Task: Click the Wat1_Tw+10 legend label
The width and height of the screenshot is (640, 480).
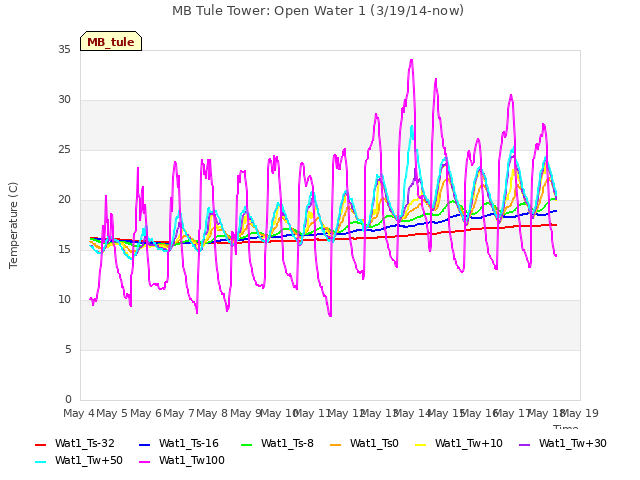Action: click(469, 443)
